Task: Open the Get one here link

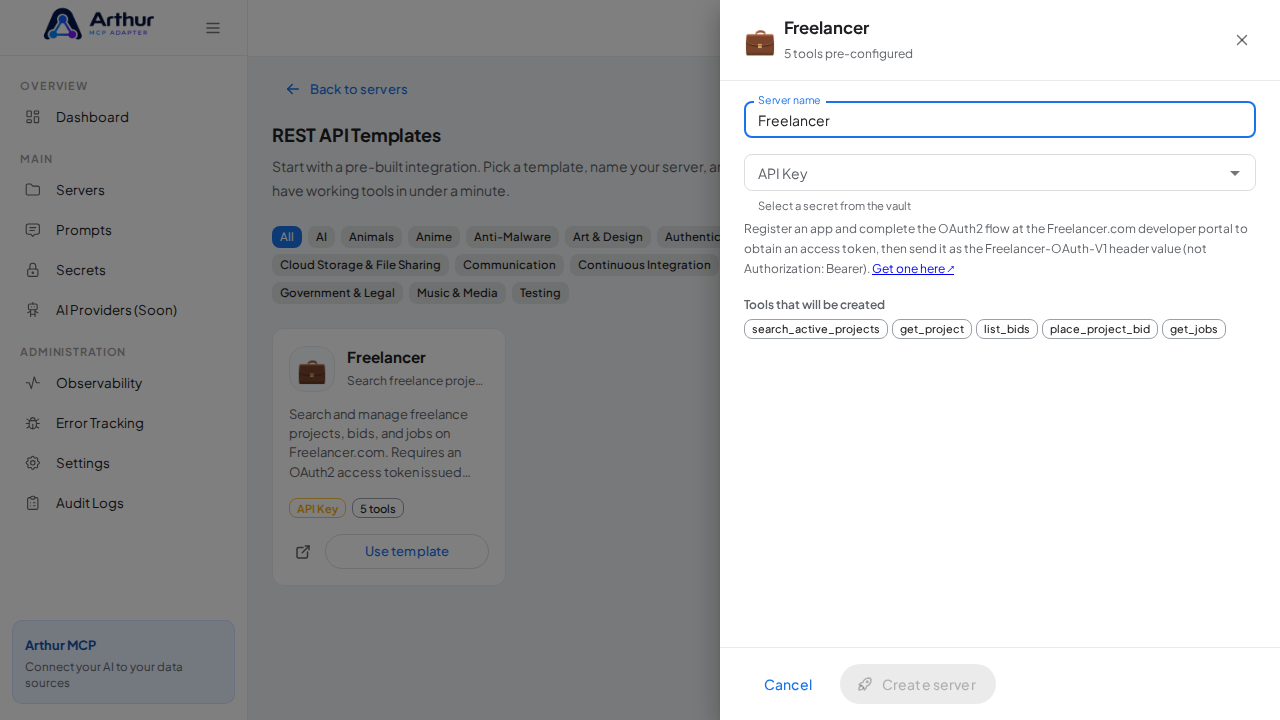Action: tap(913, 268)
